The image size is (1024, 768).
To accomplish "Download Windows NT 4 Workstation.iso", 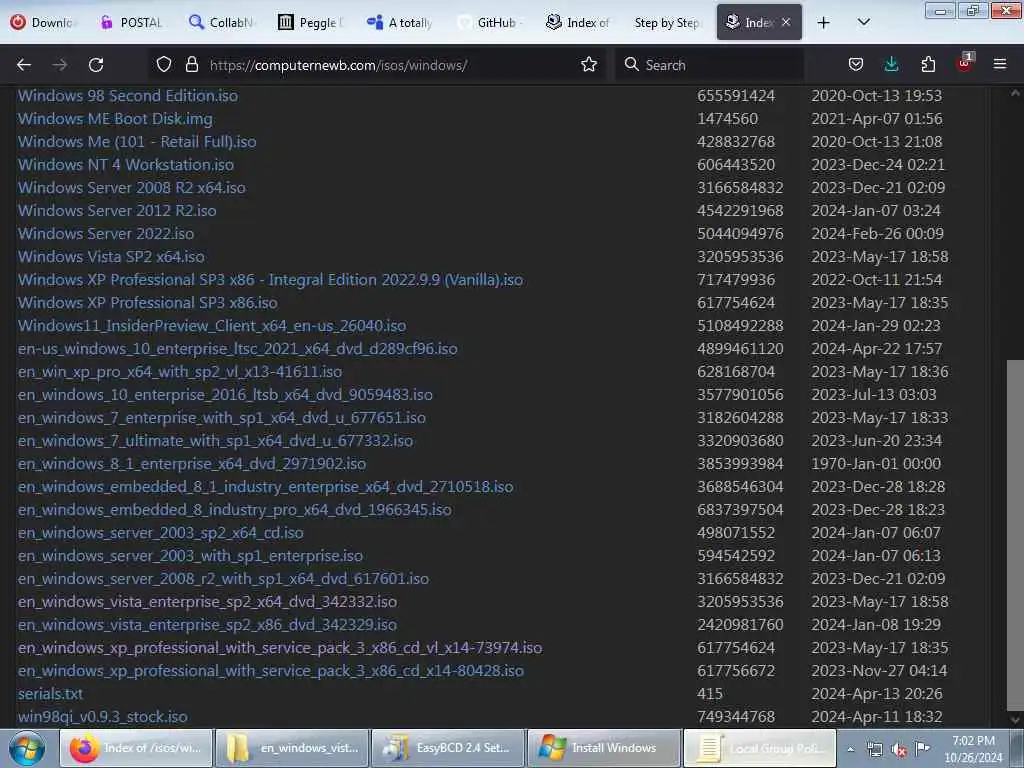I will tap(126, 165).
